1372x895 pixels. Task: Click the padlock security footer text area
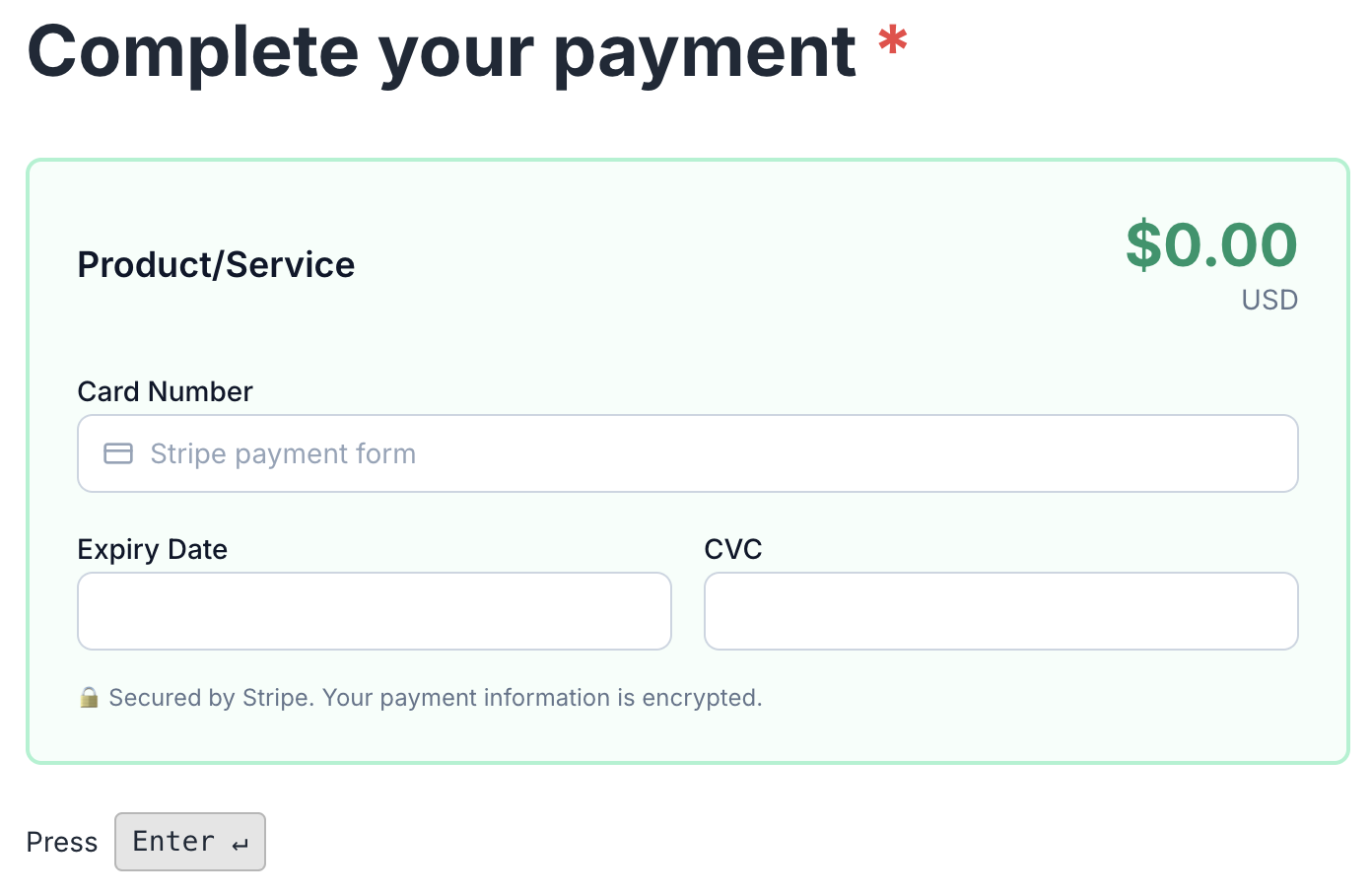point(424,698)
